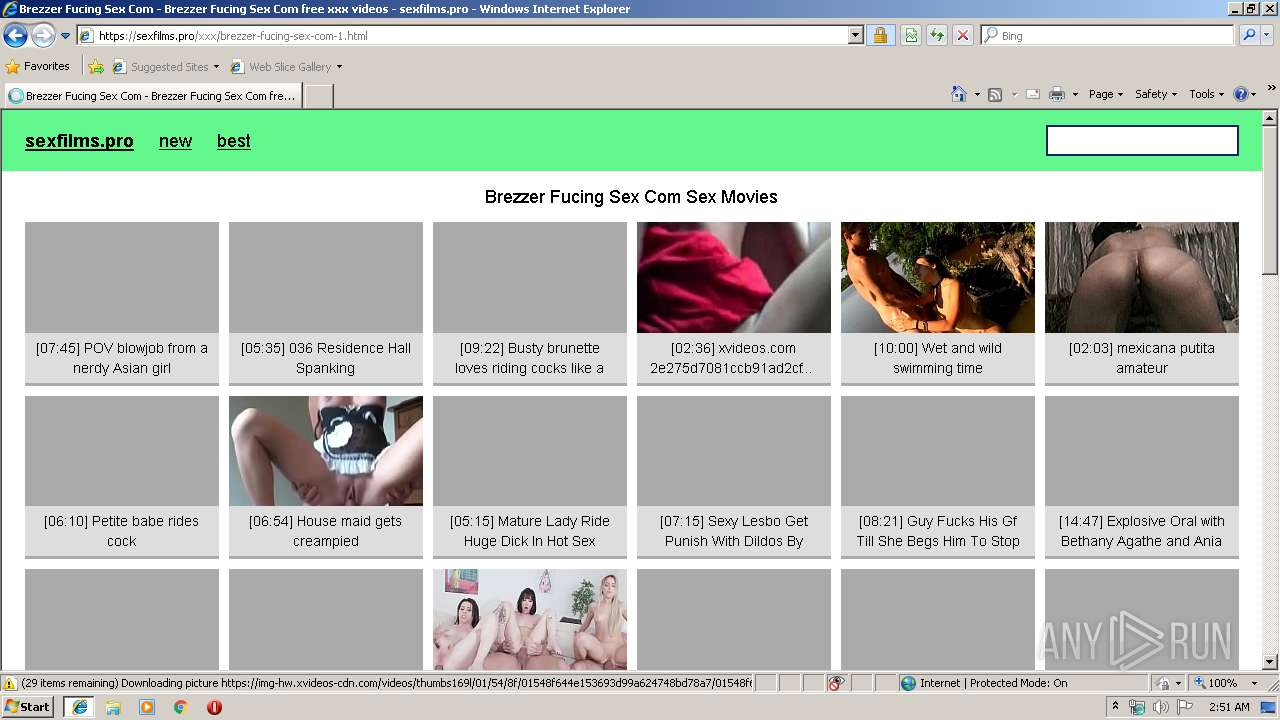Open the Windows Explorer folder taskbar icon
This screenshot has width=1280, height=720.
tap(113, 706)
